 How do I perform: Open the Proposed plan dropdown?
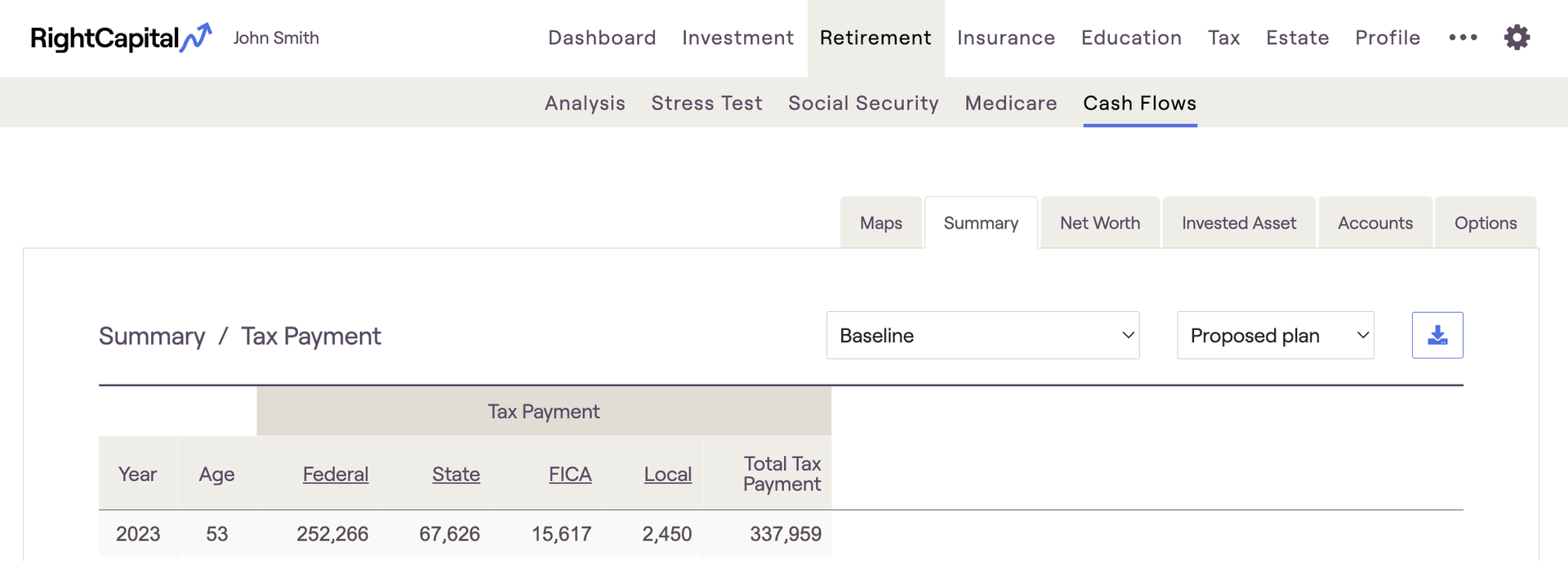click(1275, 336)
